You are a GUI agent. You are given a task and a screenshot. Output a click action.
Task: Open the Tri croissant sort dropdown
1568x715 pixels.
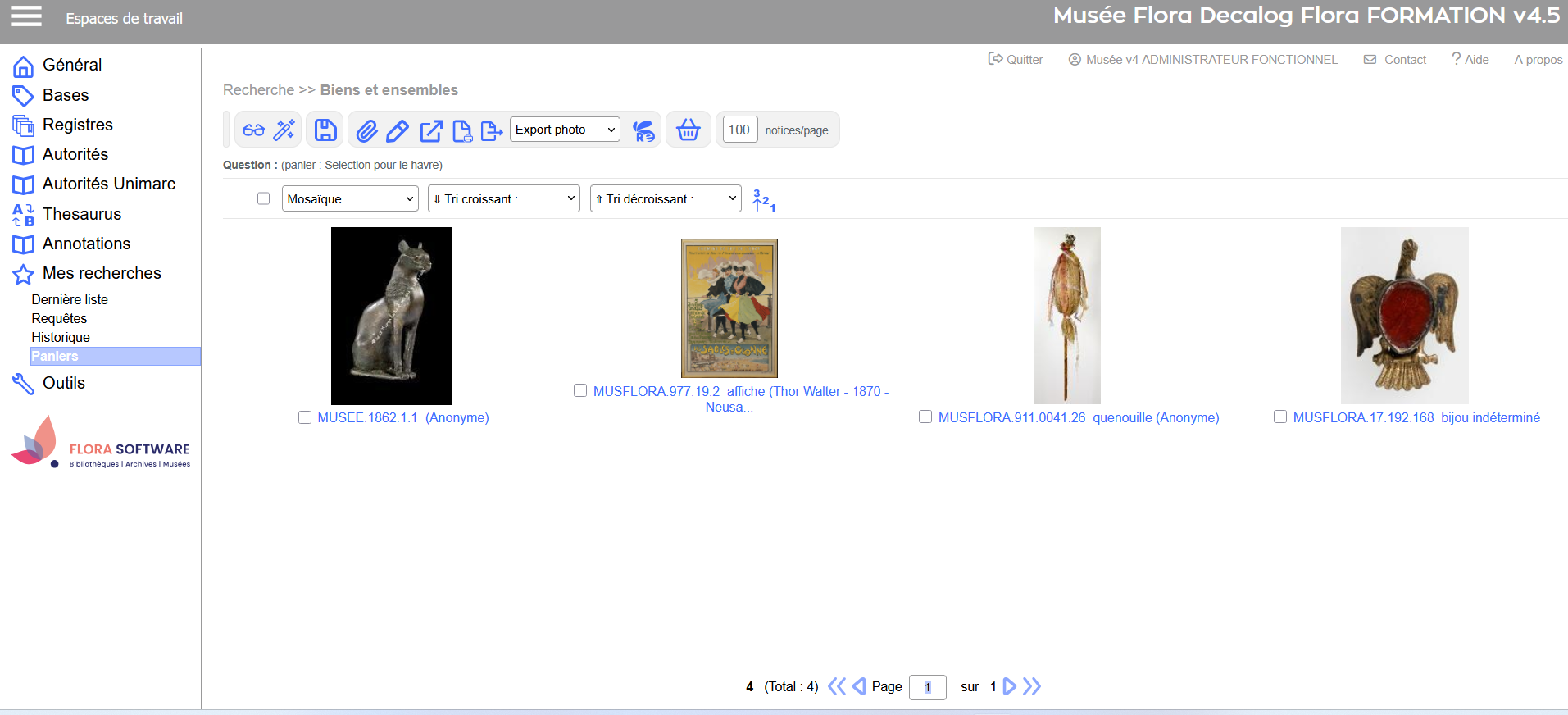pyautogui.click(x=503, y=198)
